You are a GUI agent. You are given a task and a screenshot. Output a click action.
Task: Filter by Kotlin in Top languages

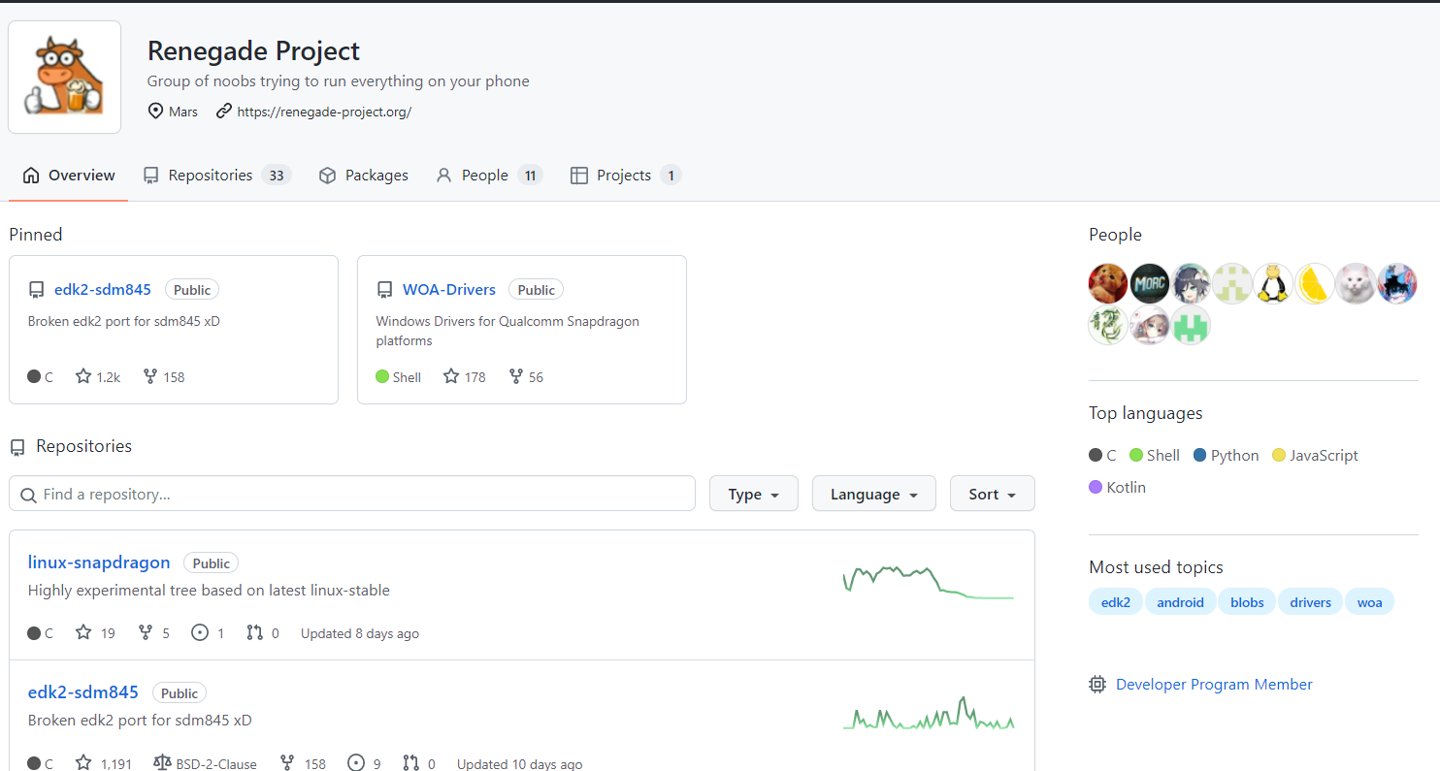coord(1117,487)
